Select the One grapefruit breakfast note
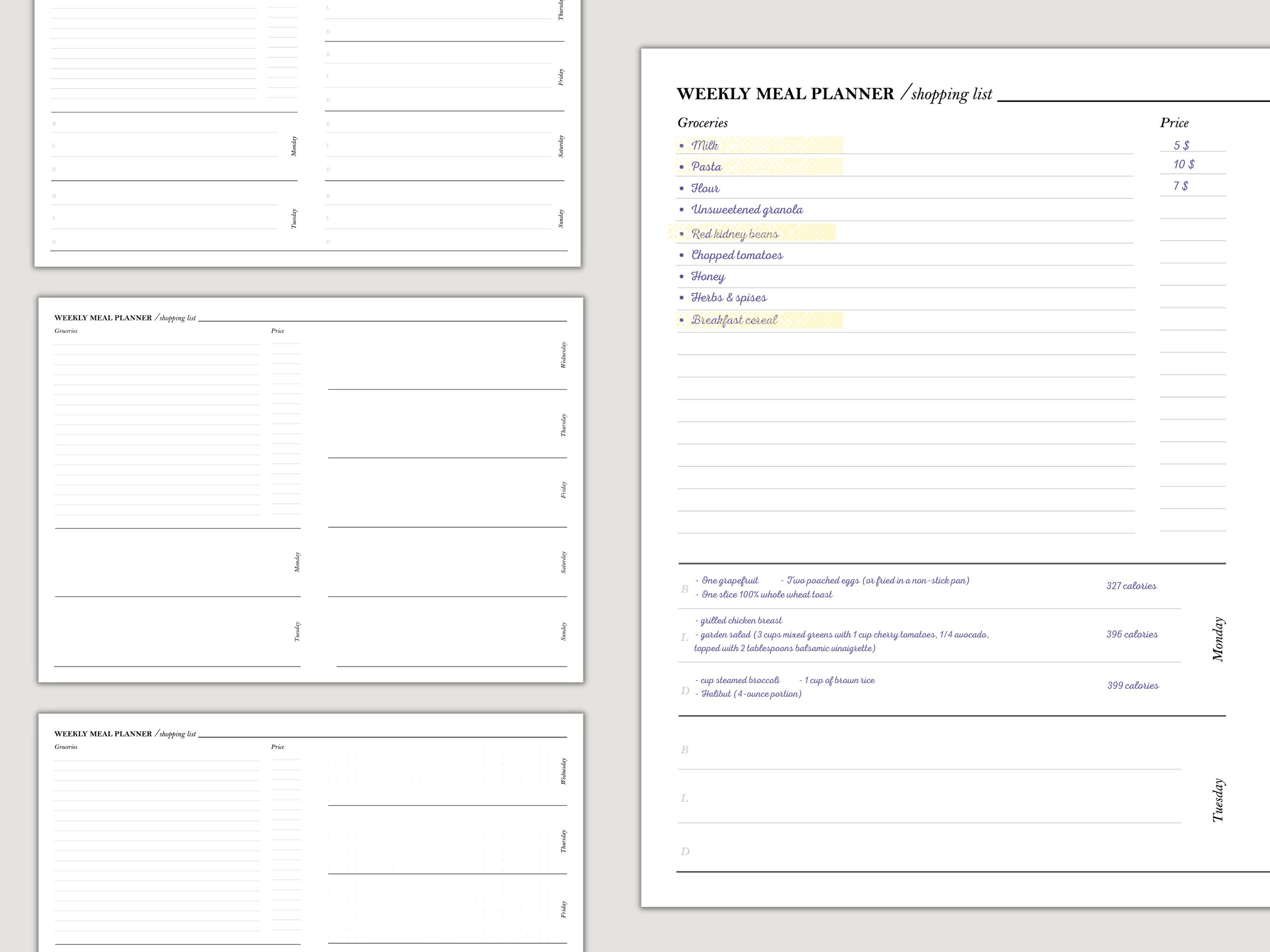 (730, 580)
